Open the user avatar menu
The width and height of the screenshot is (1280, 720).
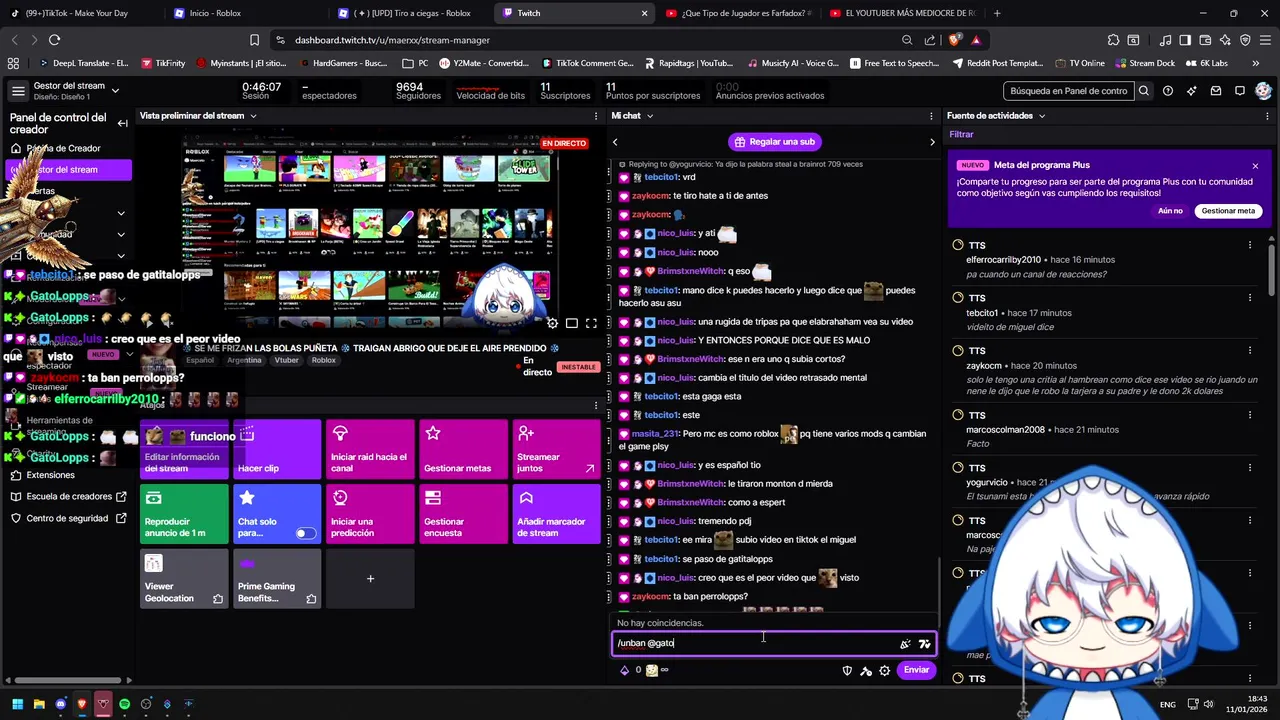coord(1263,91)
